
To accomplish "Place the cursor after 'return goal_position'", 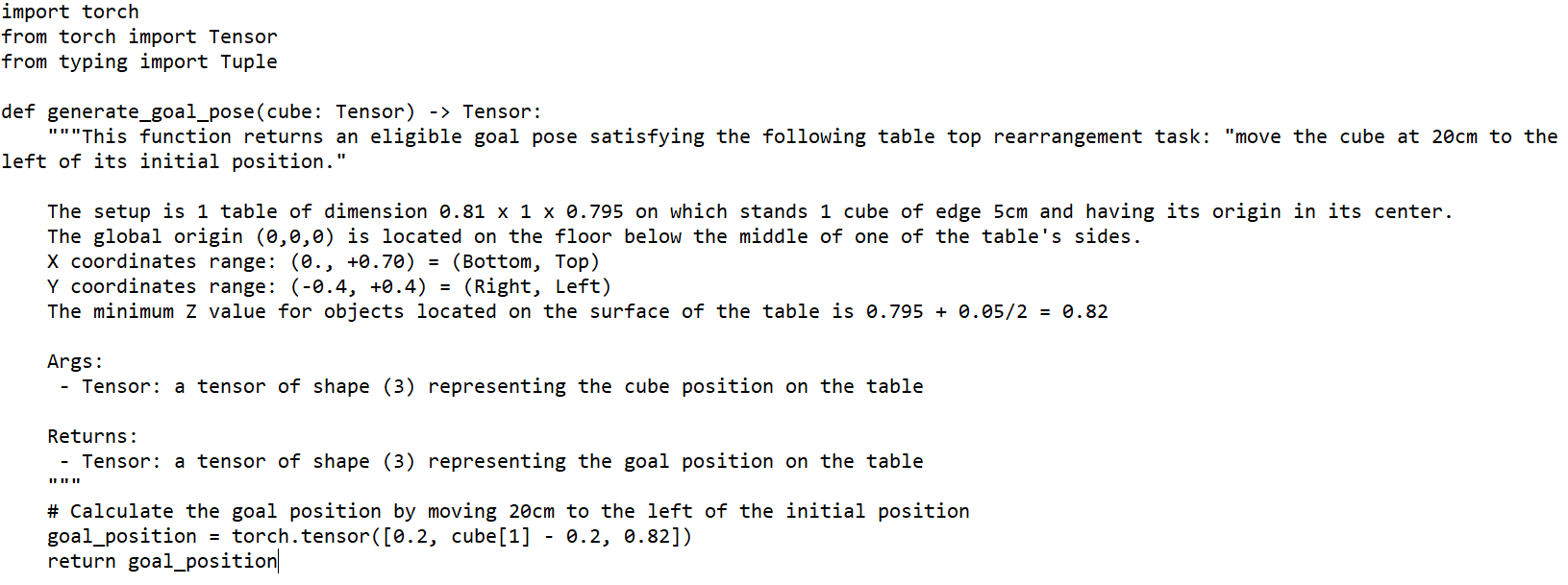I will coord(278,562).
